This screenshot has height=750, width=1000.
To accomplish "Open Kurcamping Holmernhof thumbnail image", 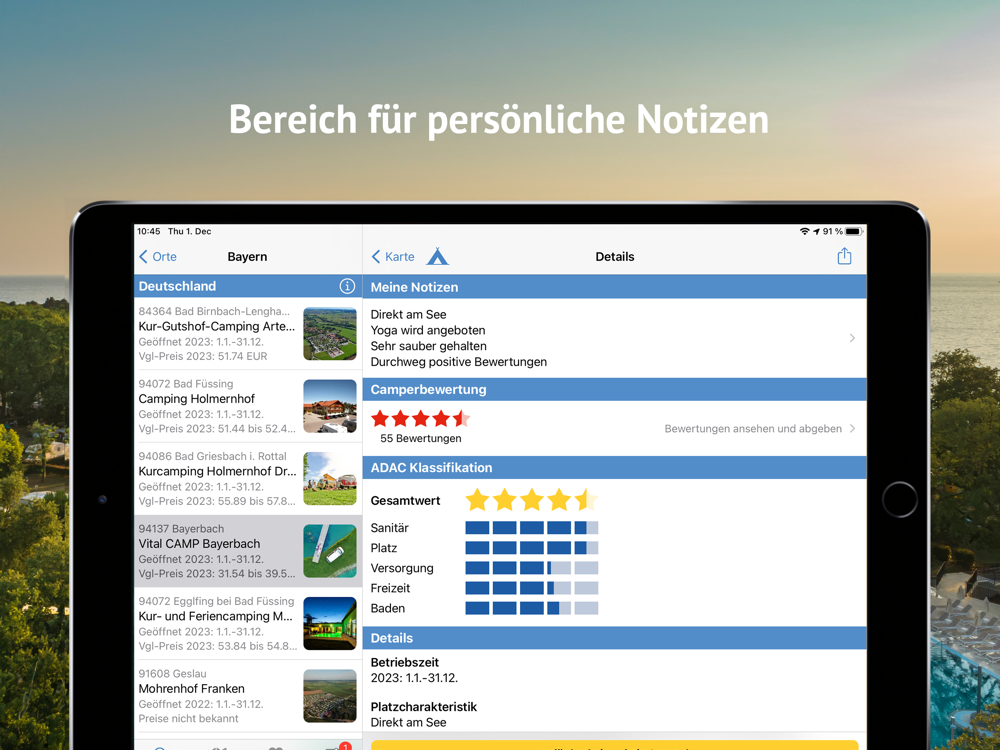I will tap(330, 479).
